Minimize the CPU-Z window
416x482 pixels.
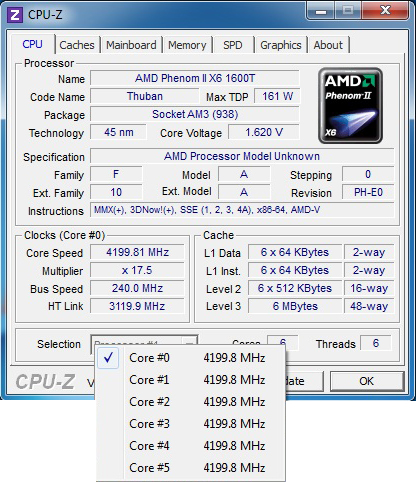point(321,11)
